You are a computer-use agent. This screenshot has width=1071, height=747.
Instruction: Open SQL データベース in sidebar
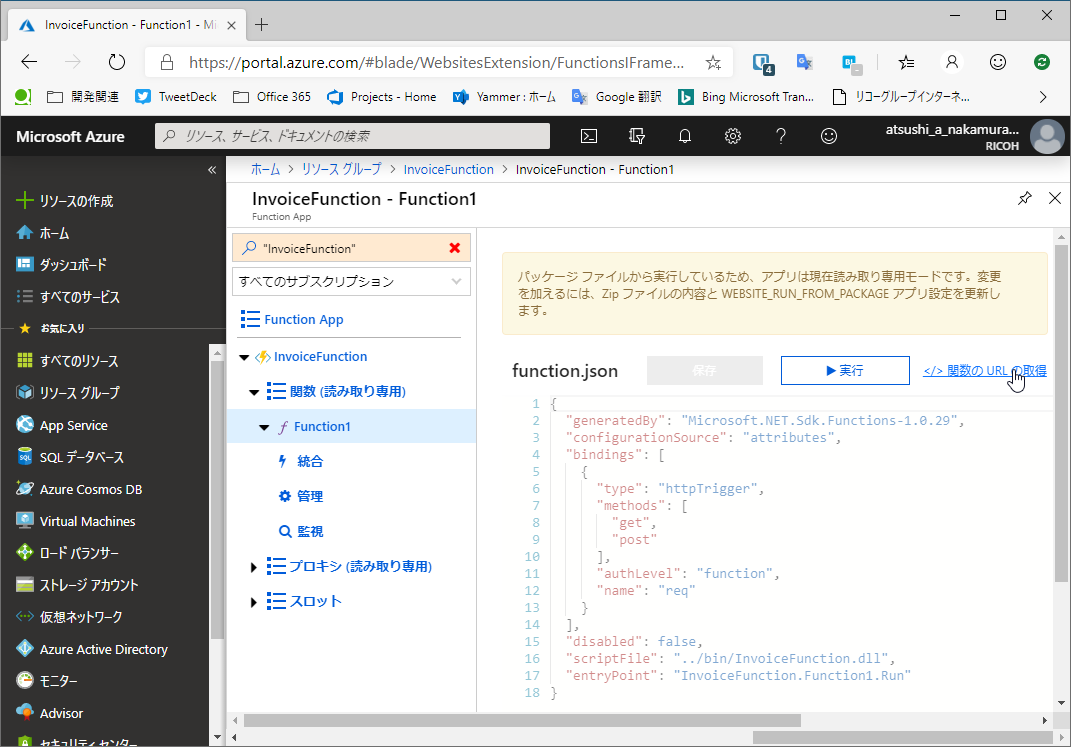(x=70, y=457)
